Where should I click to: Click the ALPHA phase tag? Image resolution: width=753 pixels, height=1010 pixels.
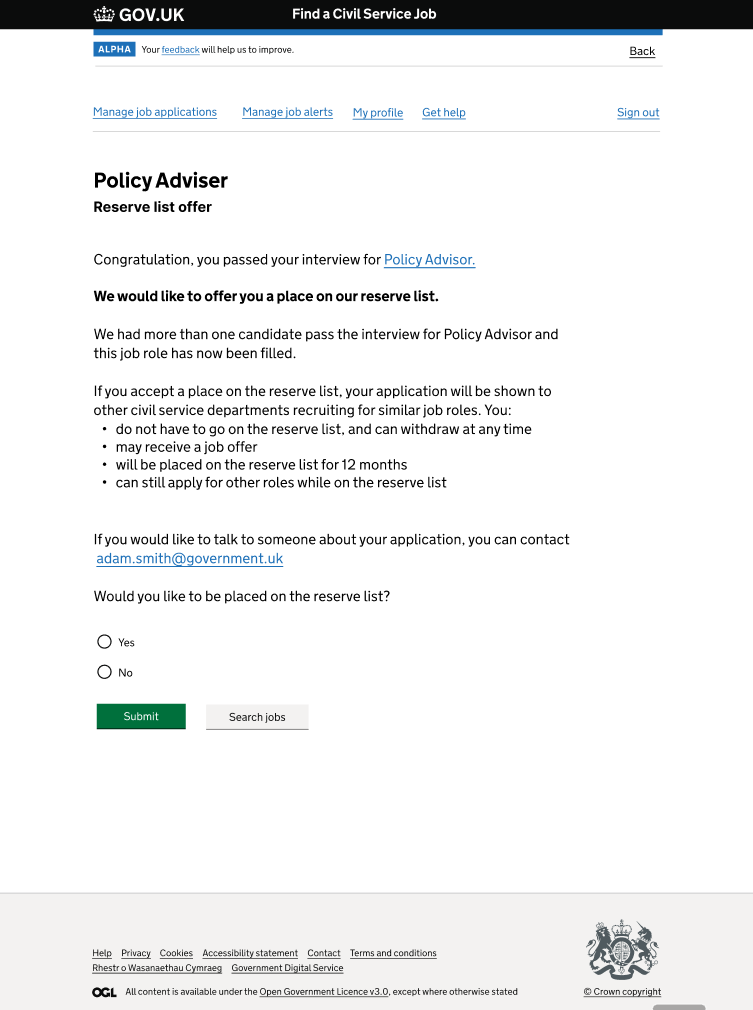coord(115,49)
